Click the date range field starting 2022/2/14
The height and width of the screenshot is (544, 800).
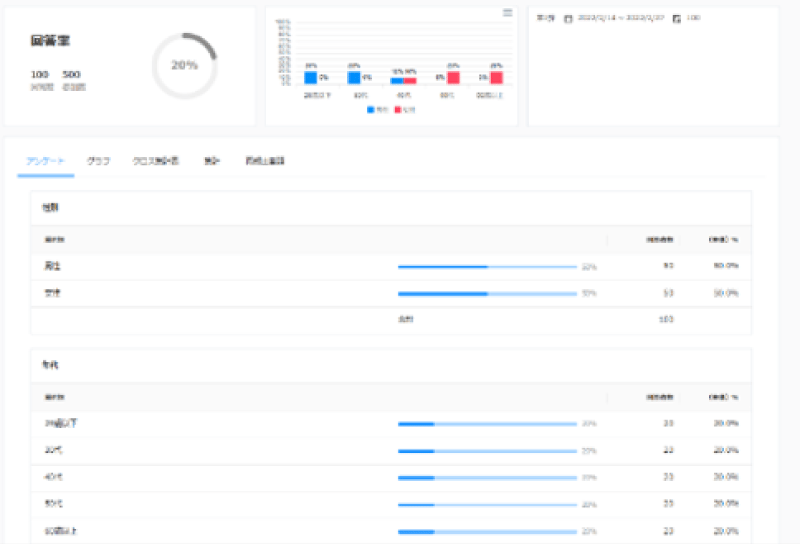click(620, 18)
